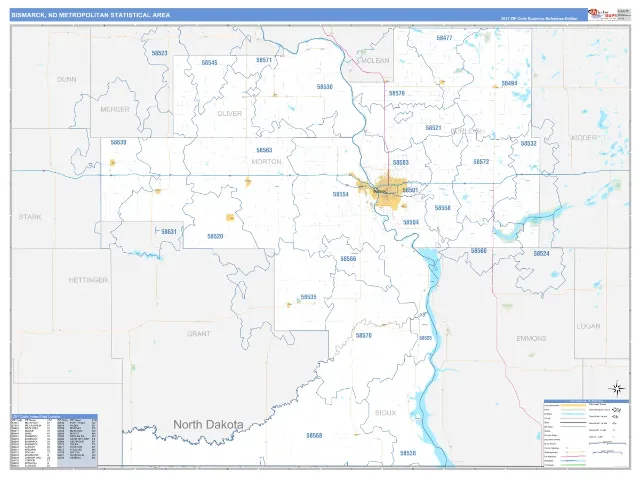Click the thick black line sample in the legend

(x=572, y=422)
